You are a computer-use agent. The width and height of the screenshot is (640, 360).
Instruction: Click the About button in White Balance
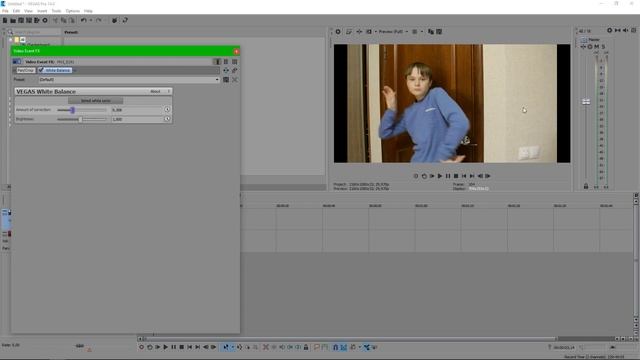(x=155, y=91)
